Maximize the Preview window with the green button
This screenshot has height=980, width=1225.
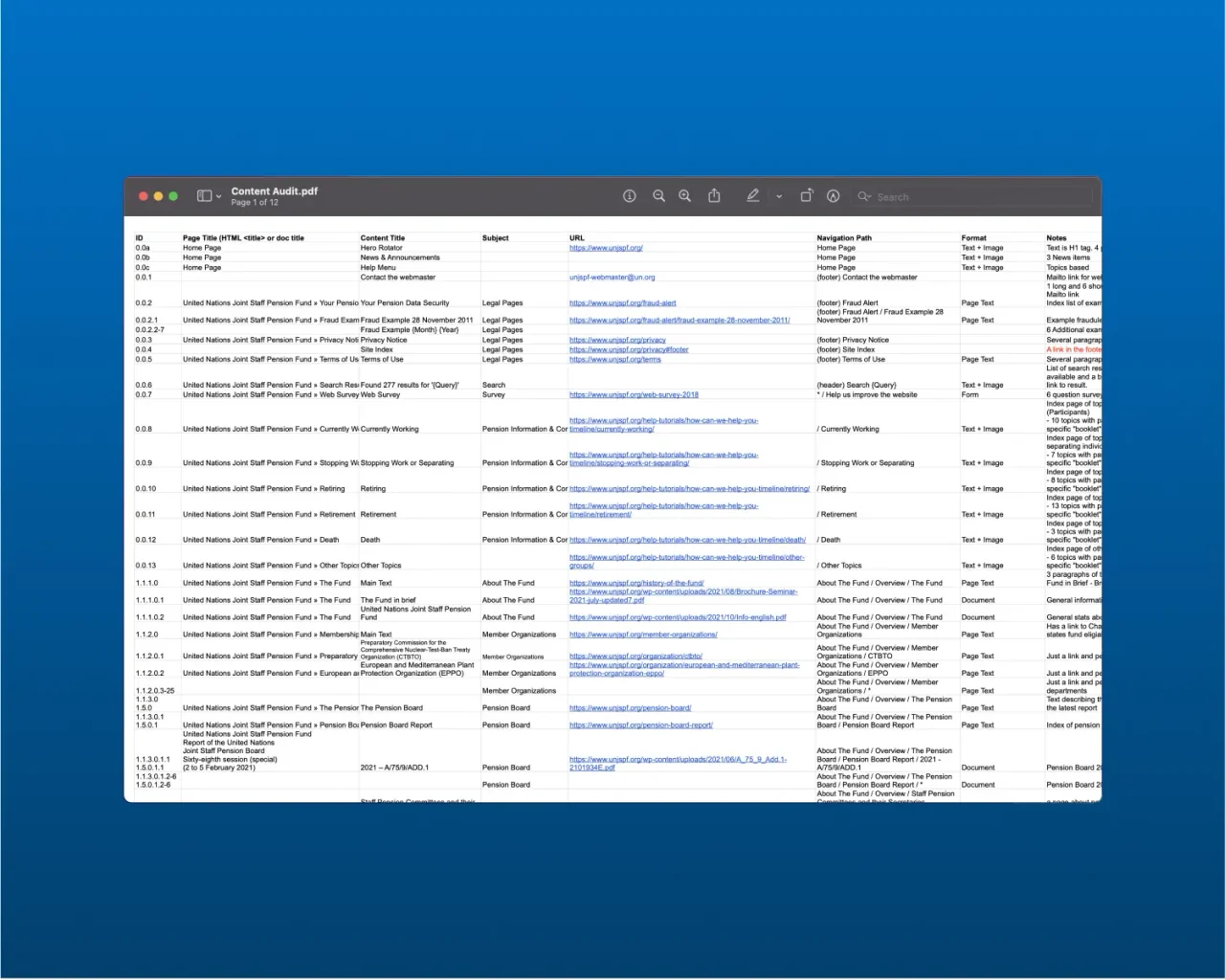pyautogui.click(x=173, y=196)
